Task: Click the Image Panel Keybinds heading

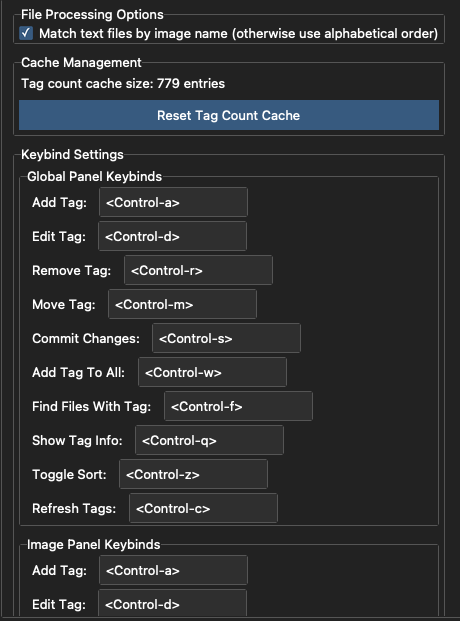Action: click(94, 545)
